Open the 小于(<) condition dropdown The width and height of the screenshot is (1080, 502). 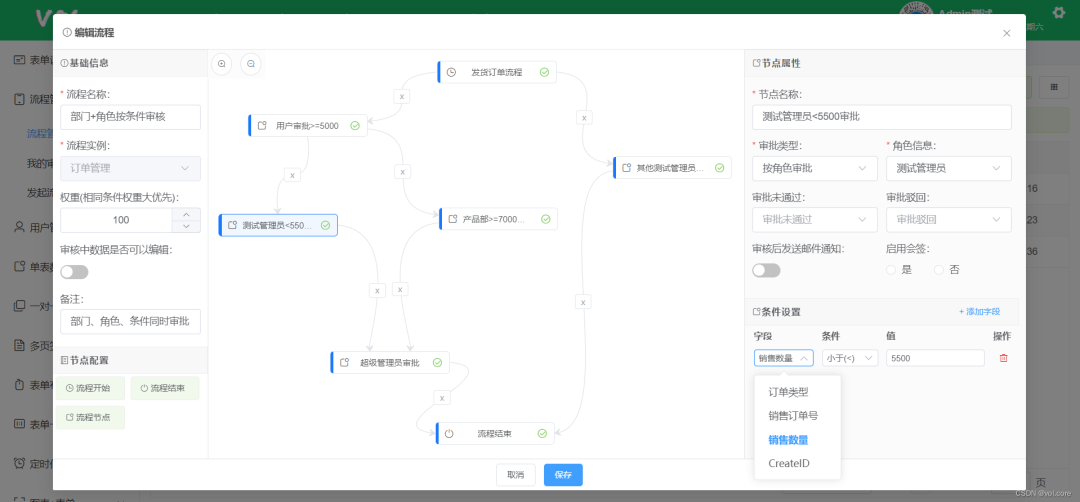tap(850, 358)
